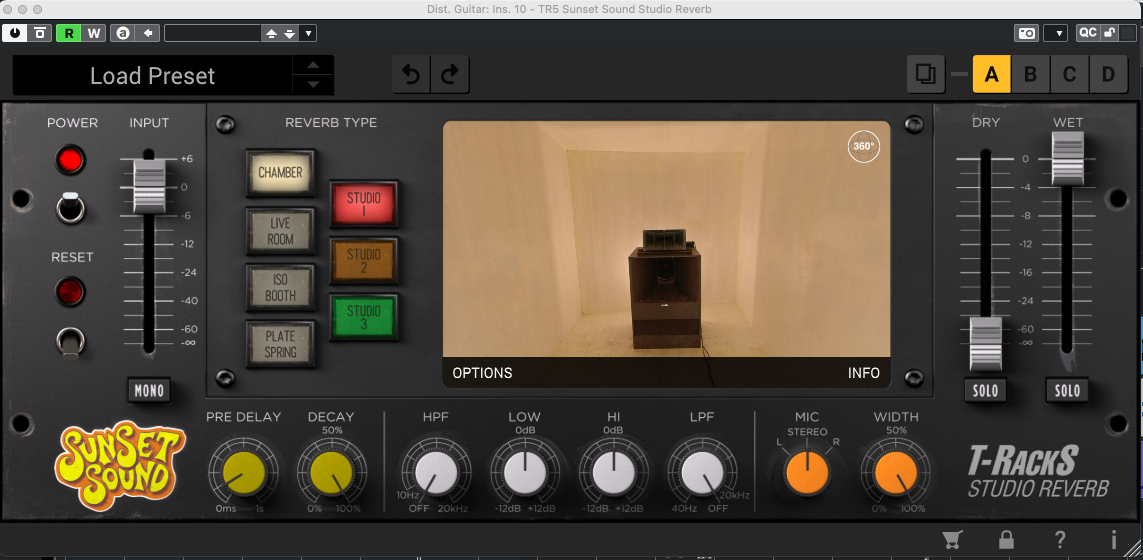This screenshot has width=1143, height=560.
Task: Open the Load Preset browser
Action: point(152,76)
